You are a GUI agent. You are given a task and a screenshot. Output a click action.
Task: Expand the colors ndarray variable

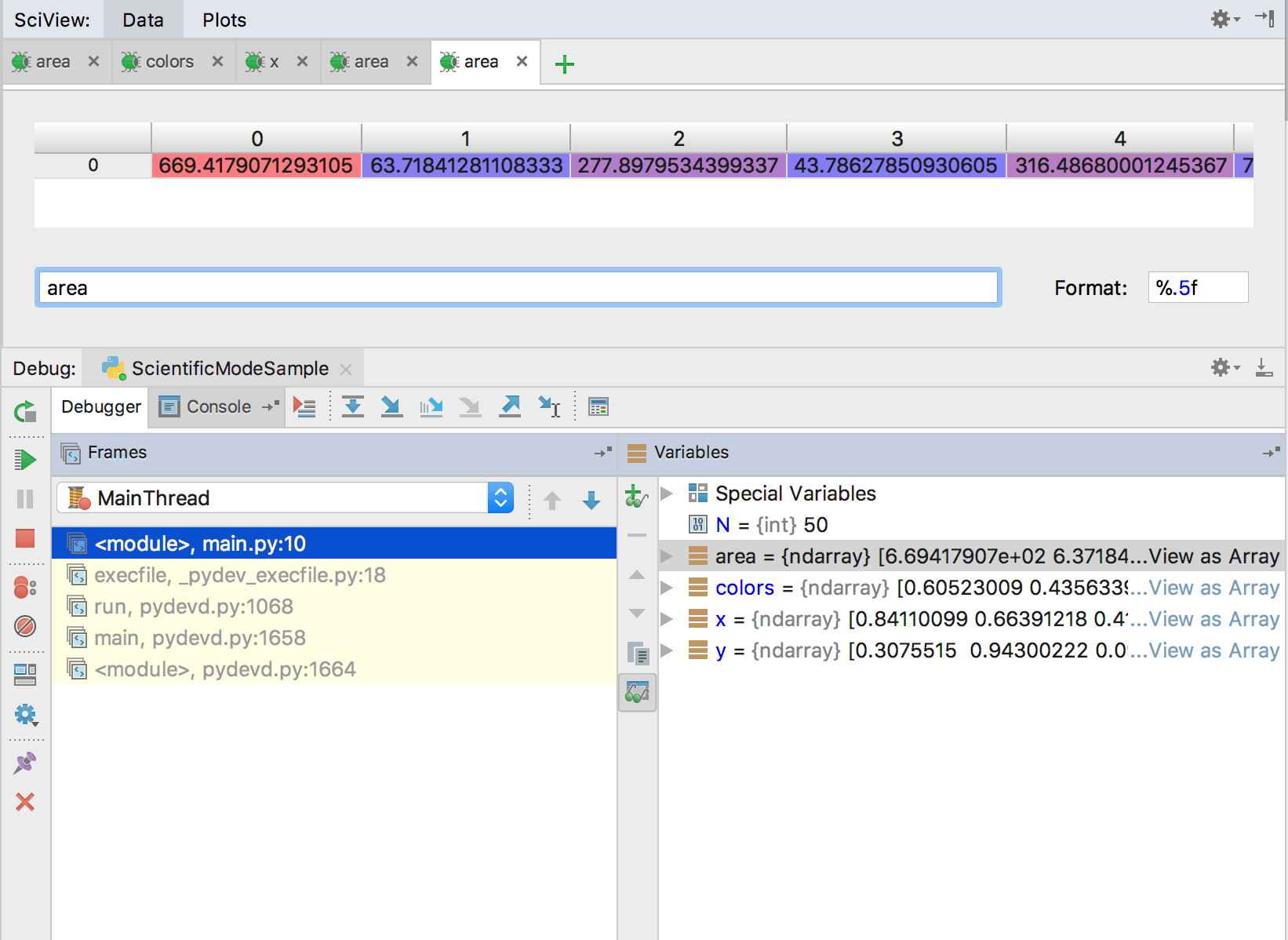click(x=668, y=588)
